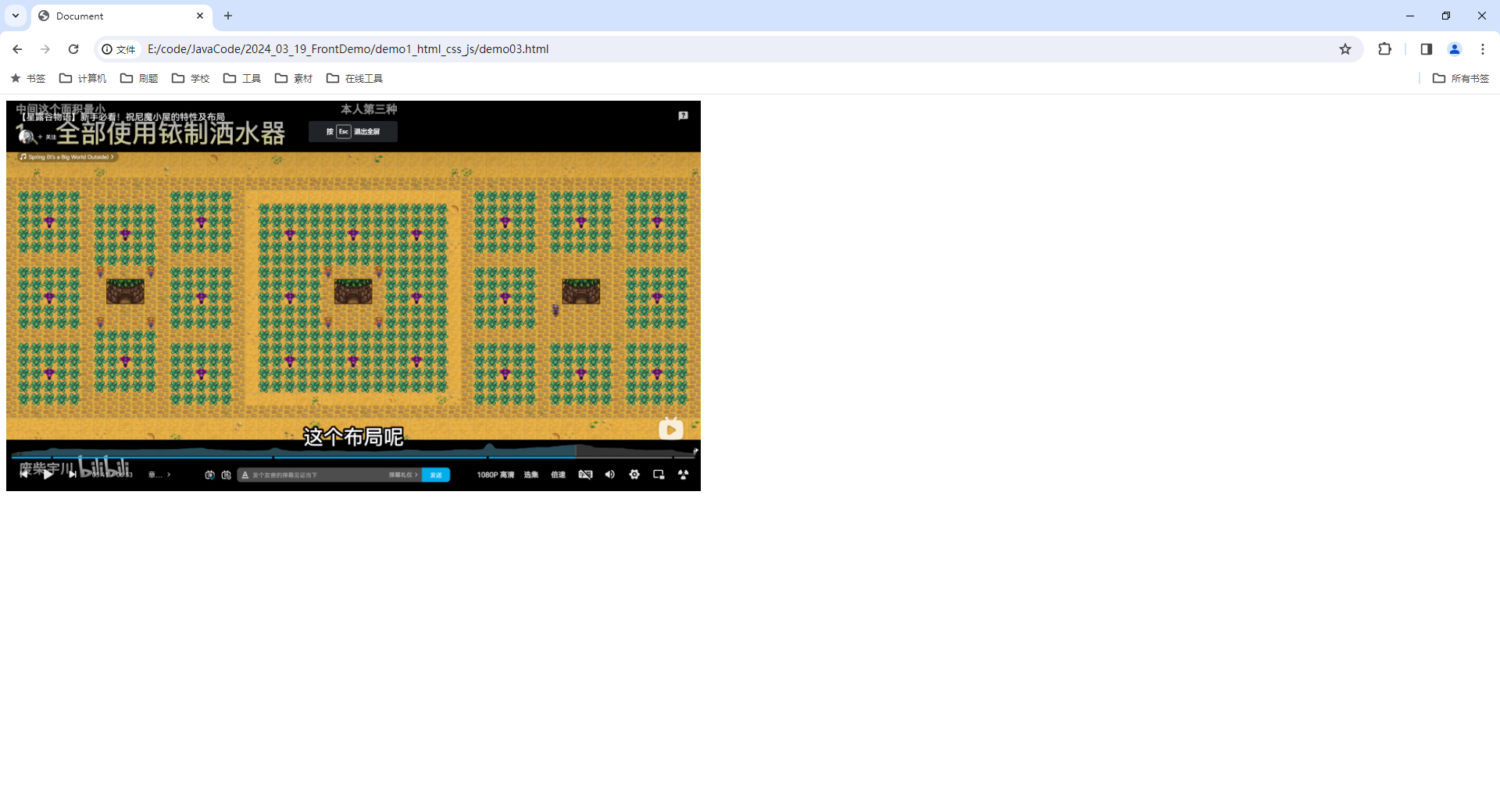Image resolution: width=1500 pixels, height=812 pixels.
Task: Click the question mark feedback icon
Action: click(683, 116)
